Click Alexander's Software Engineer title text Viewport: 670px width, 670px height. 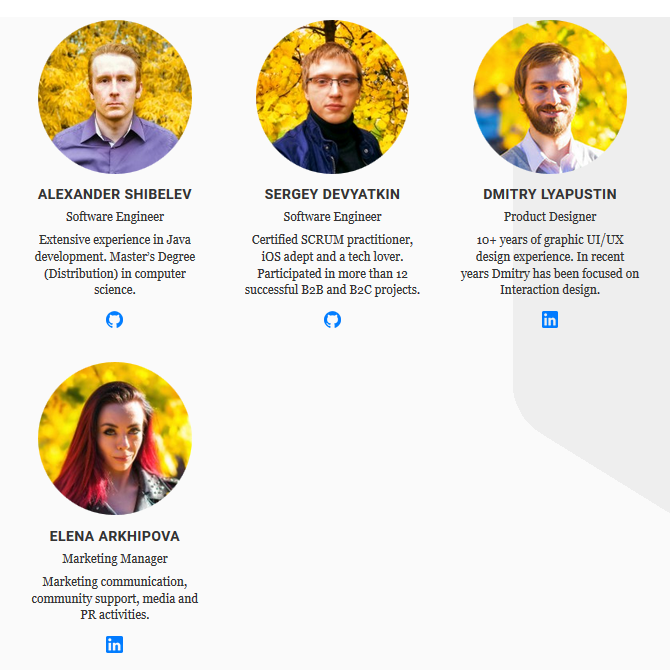click(115, 217)
